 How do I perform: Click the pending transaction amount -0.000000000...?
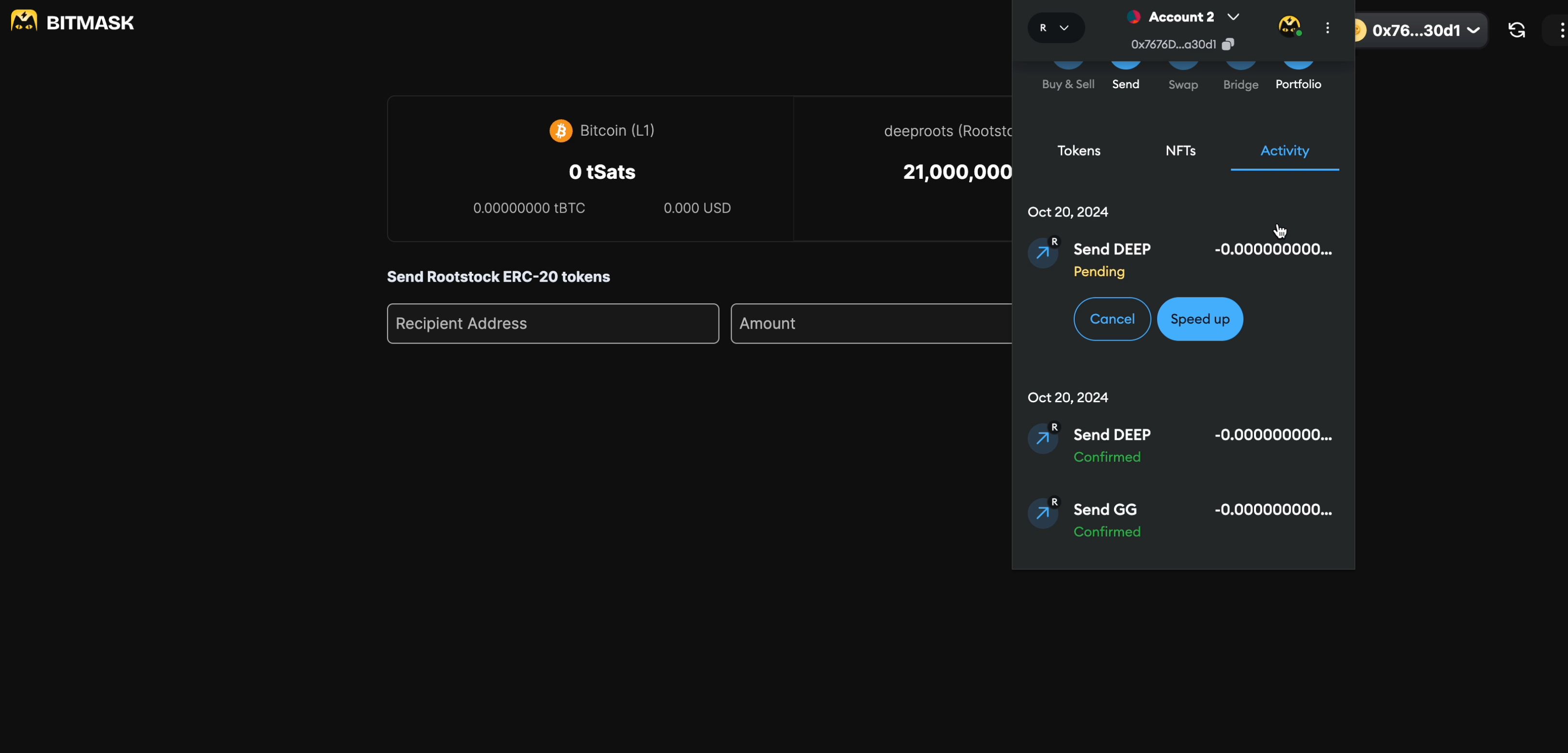point(1273,249)
